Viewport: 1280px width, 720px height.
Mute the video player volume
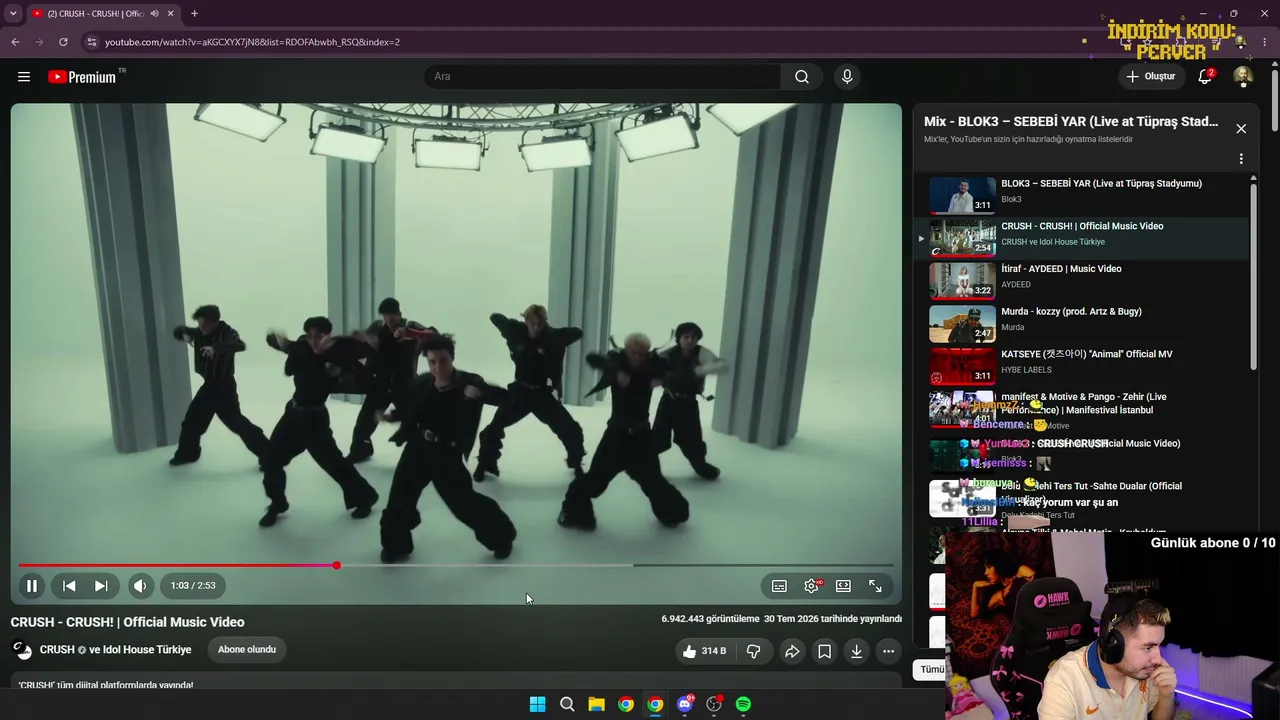pyautogui.click(x=140, y=586)
